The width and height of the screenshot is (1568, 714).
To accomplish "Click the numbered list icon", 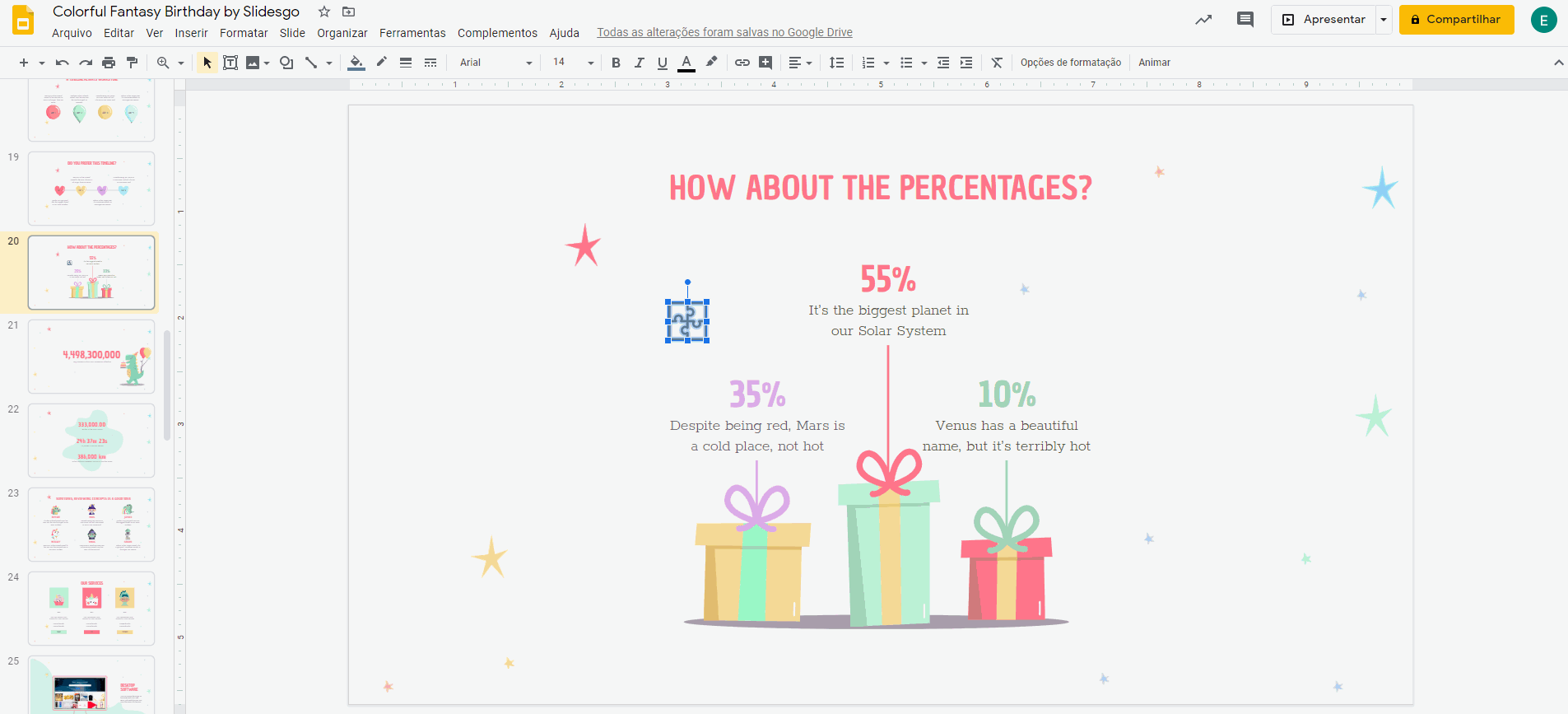I will [868, 63].
